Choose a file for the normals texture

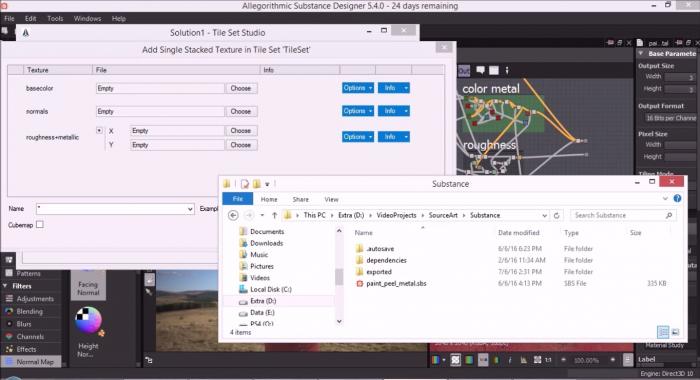click(241, 111)
